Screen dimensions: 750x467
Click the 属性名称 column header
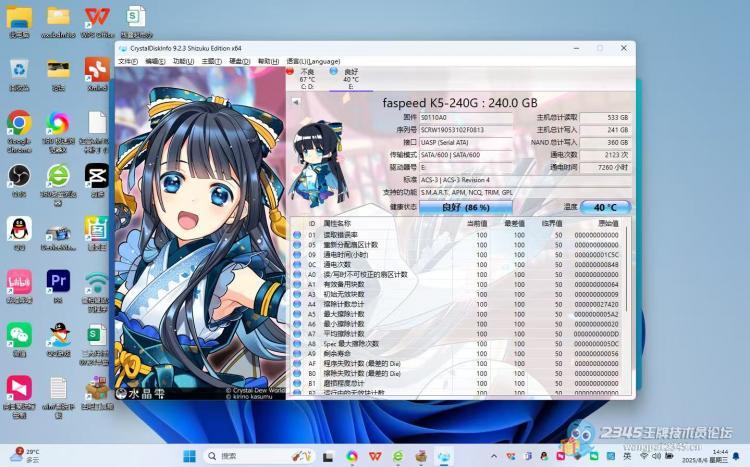tap(337, 223)
